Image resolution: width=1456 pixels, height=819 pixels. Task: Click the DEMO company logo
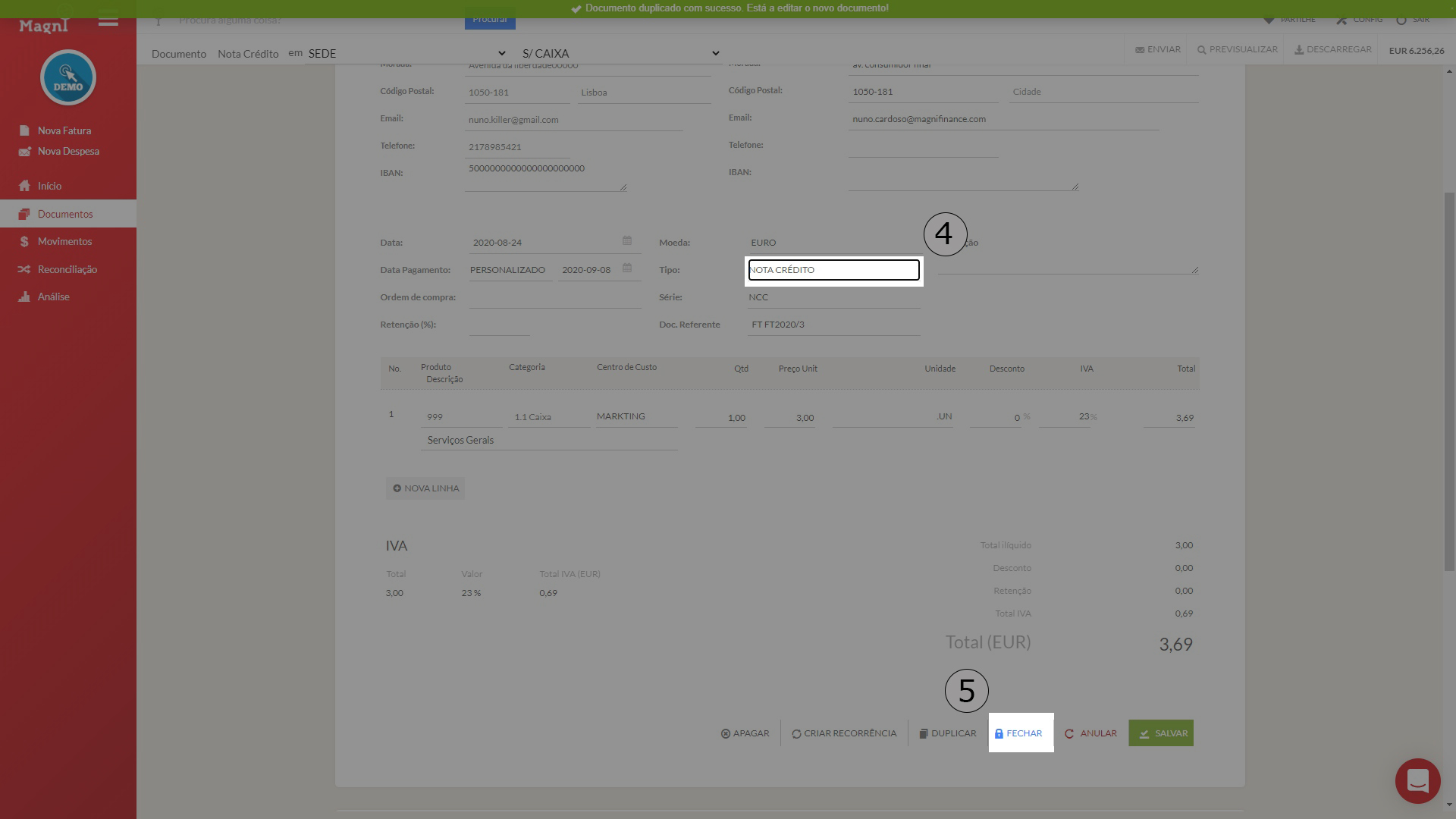tap(68, 77)
